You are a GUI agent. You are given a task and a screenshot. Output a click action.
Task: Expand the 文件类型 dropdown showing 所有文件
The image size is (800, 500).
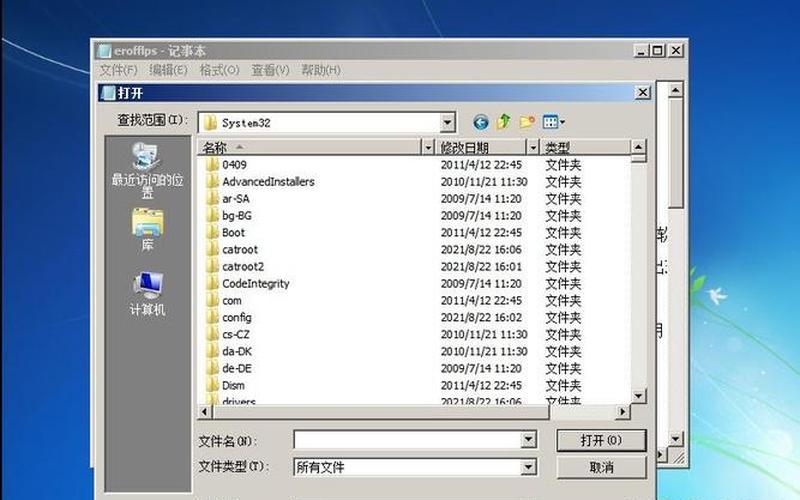529,467
